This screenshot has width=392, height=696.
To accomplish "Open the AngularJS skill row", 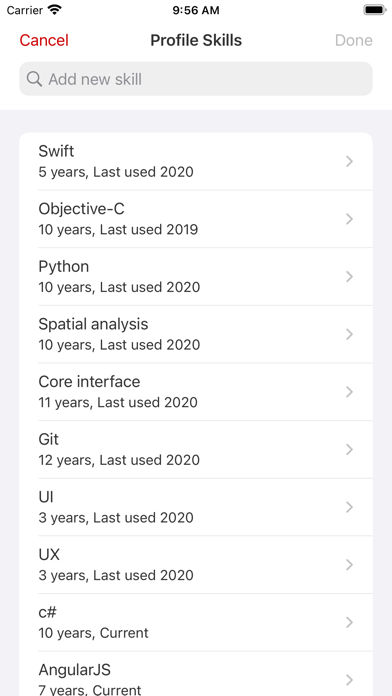I will 196,674.
